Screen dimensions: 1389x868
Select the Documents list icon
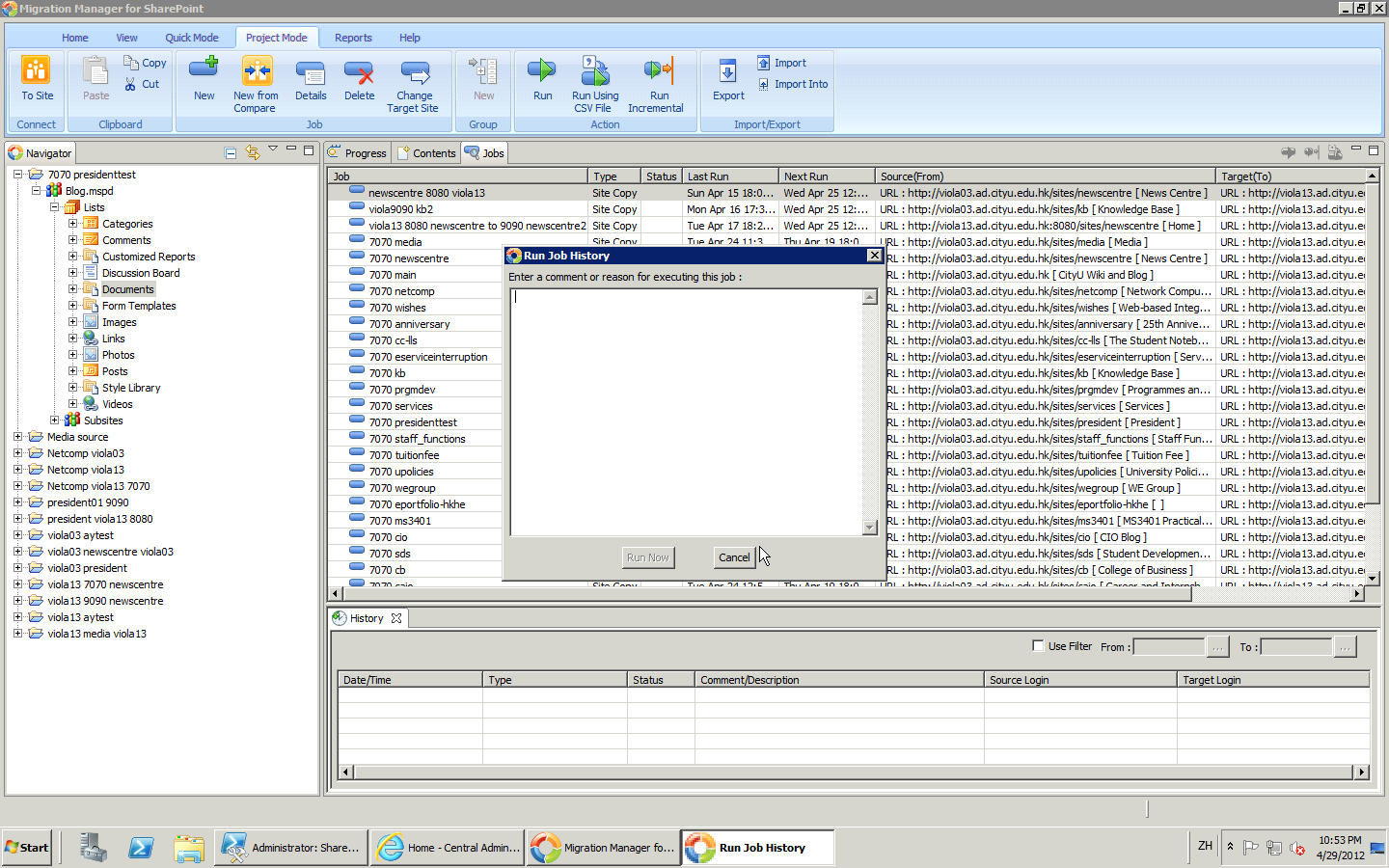pos(91,289)
